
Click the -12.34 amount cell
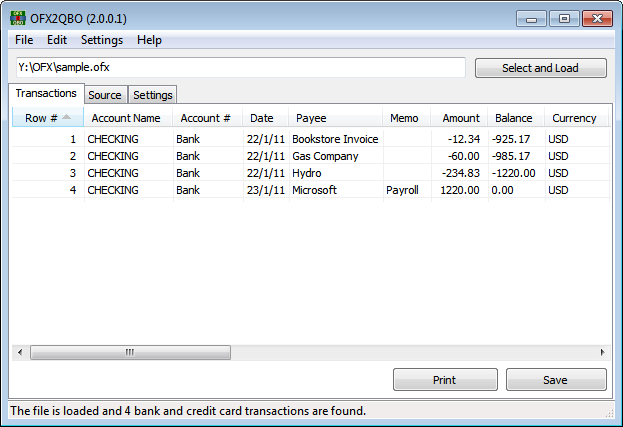(x=459, y=139)
